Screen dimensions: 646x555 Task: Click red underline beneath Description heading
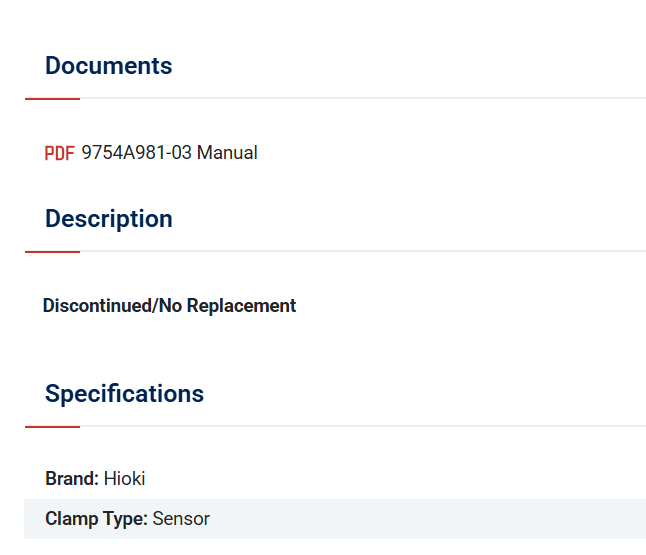click(52, 252)
